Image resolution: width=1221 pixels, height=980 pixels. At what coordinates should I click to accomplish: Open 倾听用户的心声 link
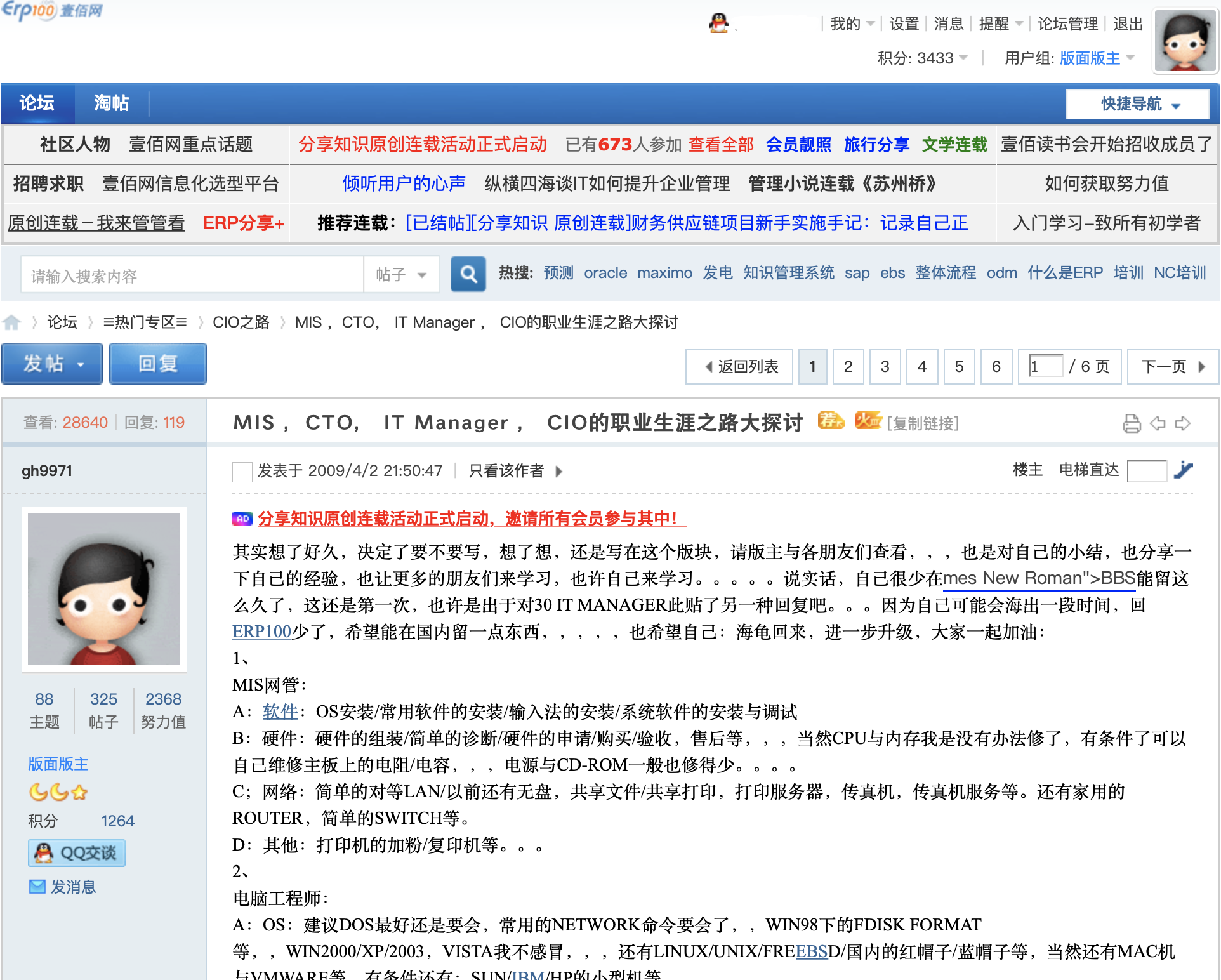[404, 184]
